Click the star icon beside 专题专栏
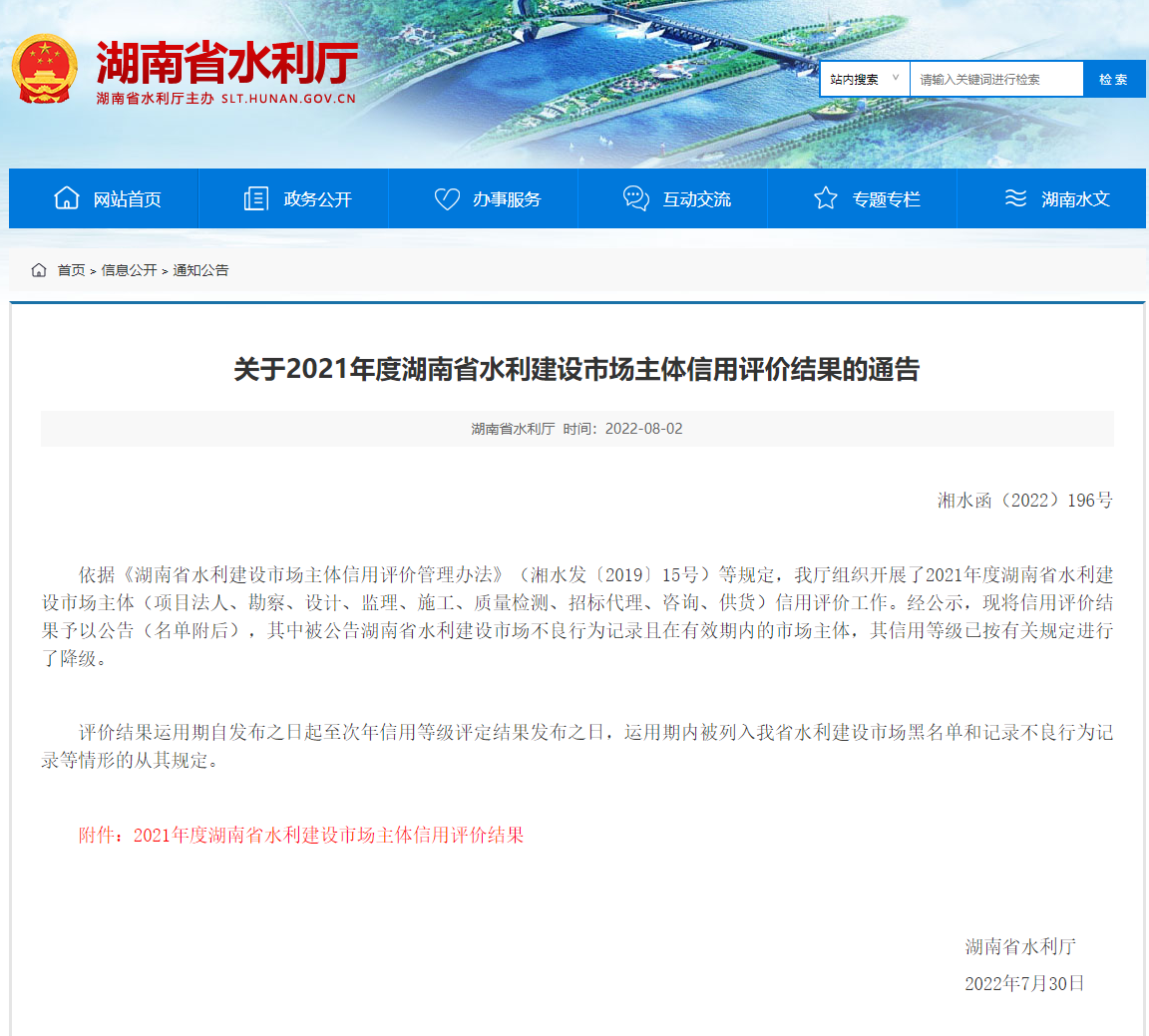This screenshot has width=1149, height=1036. (x=826, y=198)
